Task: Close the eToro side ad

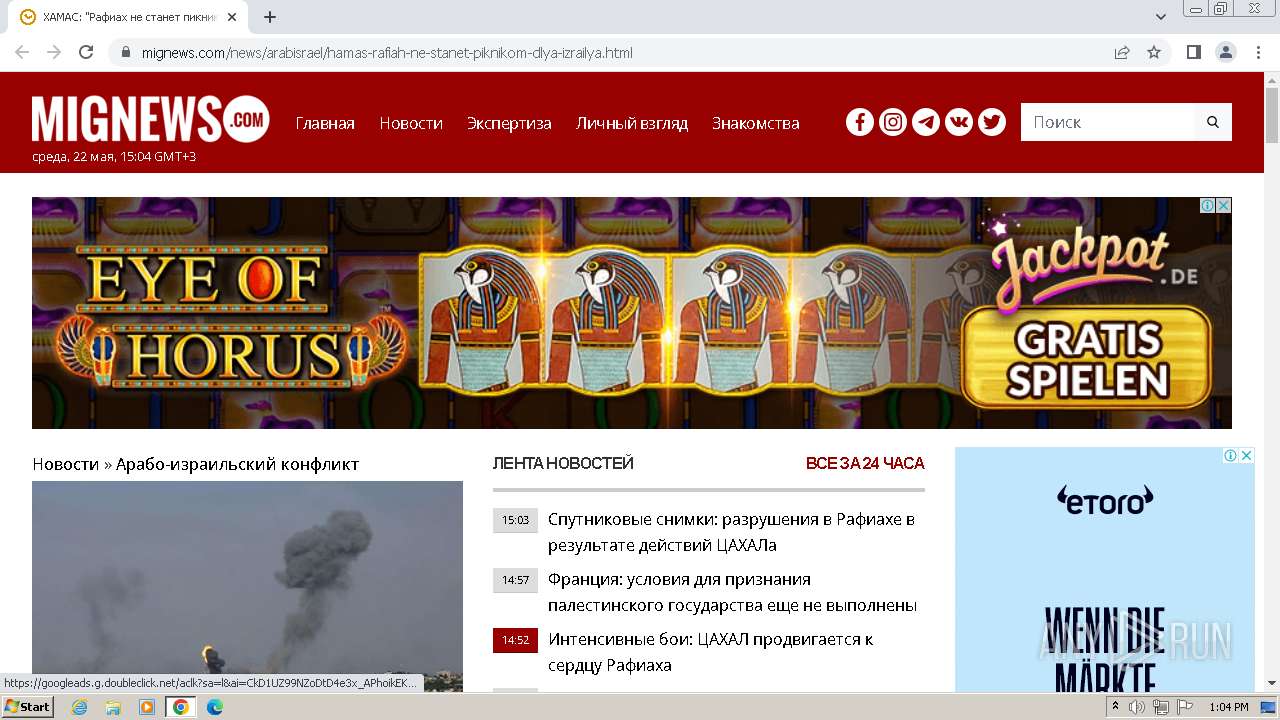Action: 1247,455
